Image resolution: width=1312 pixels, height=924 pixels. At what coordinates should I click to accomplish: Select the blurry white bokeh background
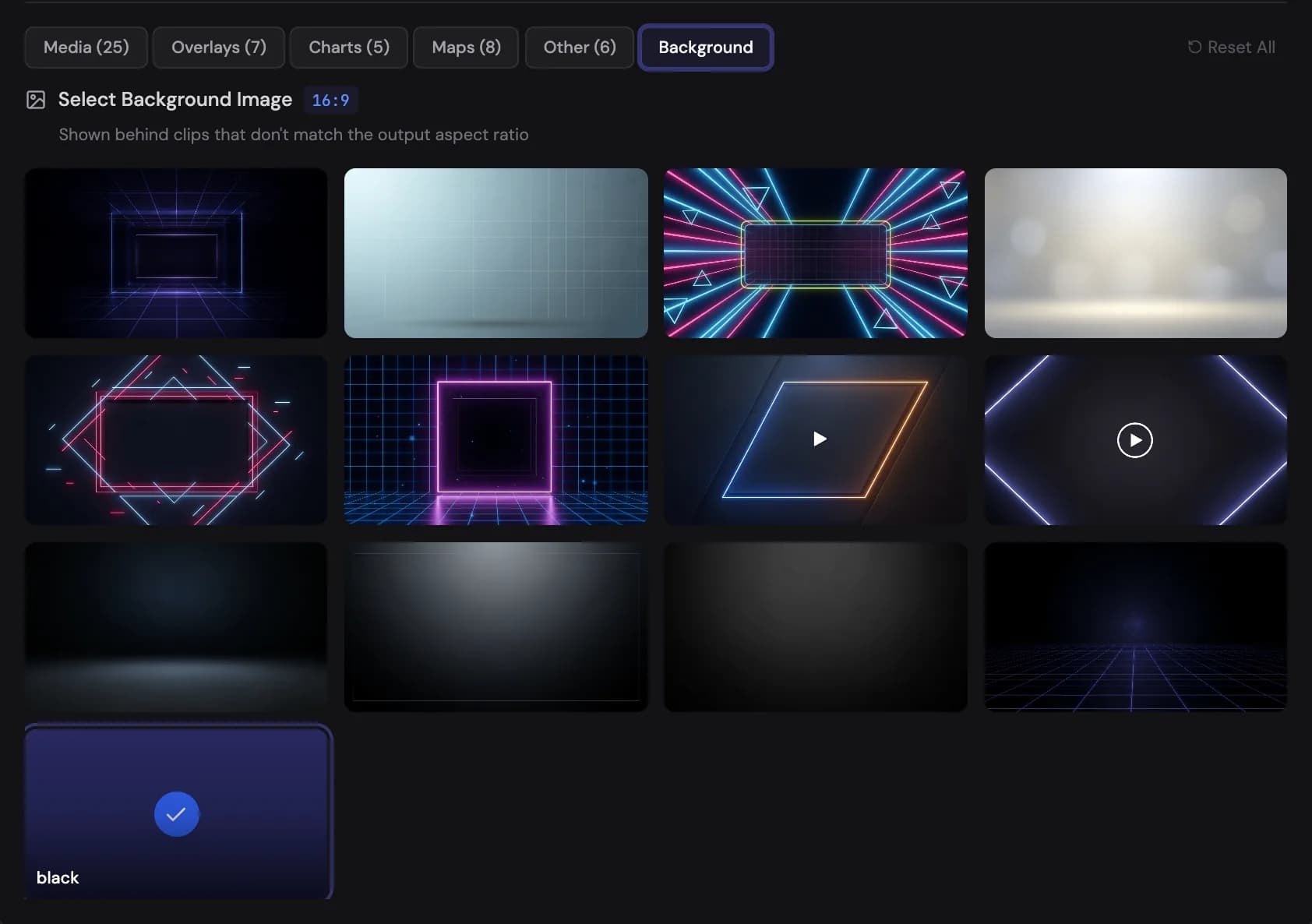coord(1136,253)
